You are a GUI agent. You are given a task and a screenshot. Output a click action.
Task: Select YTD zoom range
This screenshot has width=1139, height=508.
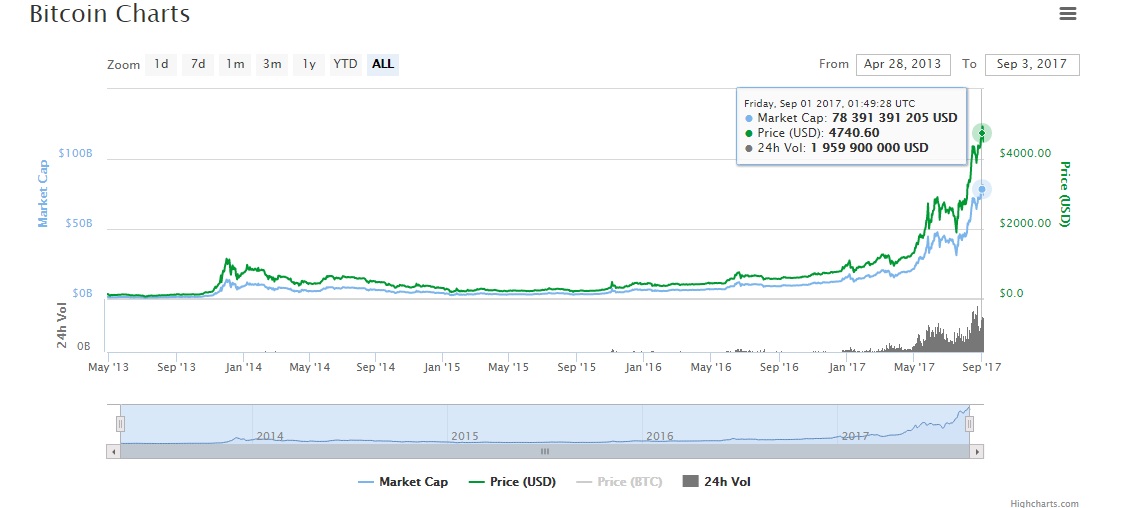point(345,64)
